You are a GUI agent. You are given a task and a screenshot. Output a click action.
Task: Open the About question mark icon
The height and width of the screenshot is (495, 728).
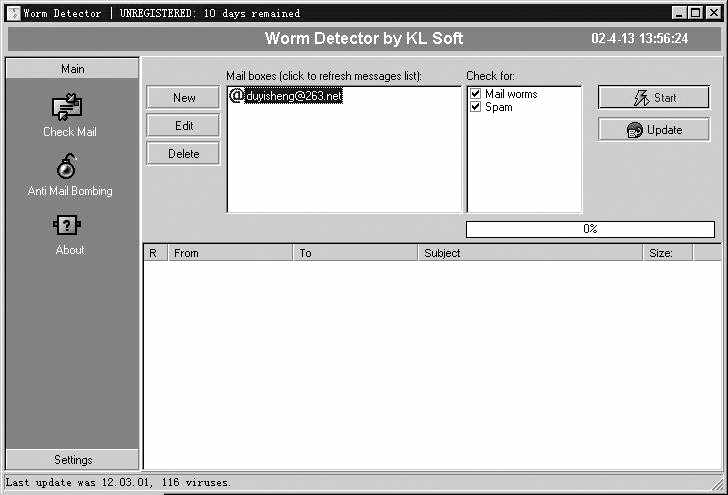pyautogui.click(x=69, y=226)
